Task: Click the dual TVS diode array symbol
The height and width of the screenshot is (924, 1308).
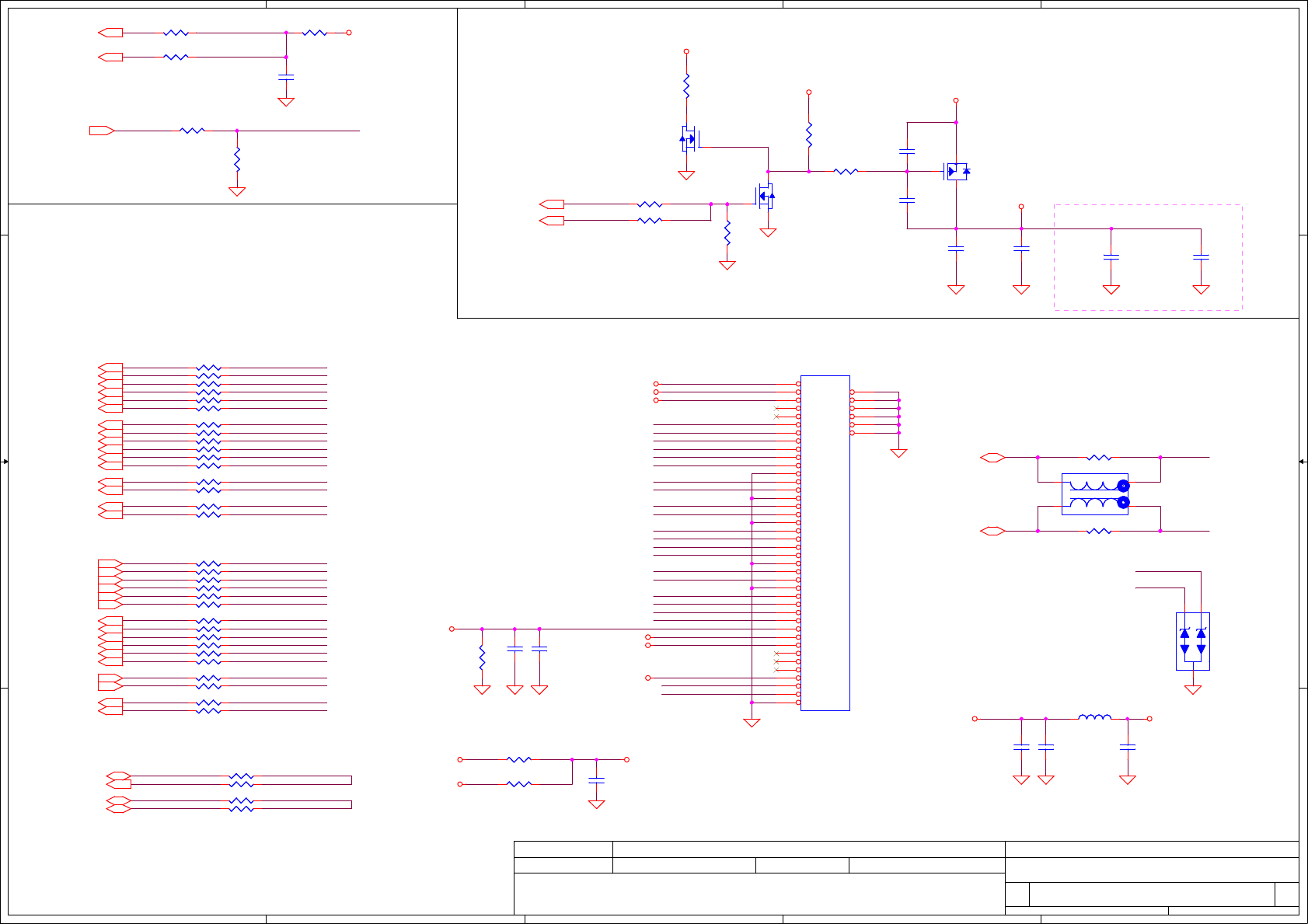Action: click(x=1193, y=641)
